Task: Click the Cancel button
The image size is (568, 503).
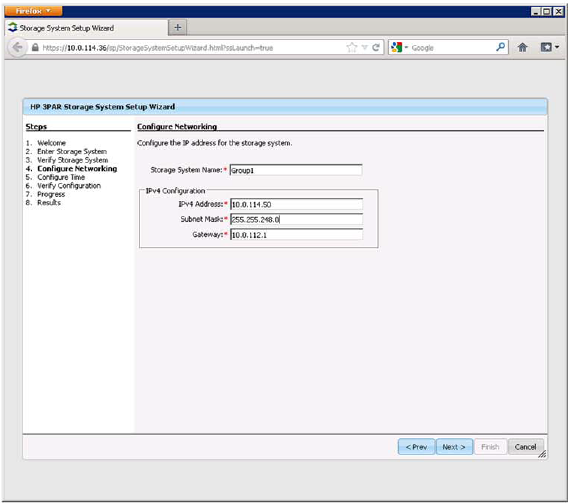Action: tap(526, 447)
